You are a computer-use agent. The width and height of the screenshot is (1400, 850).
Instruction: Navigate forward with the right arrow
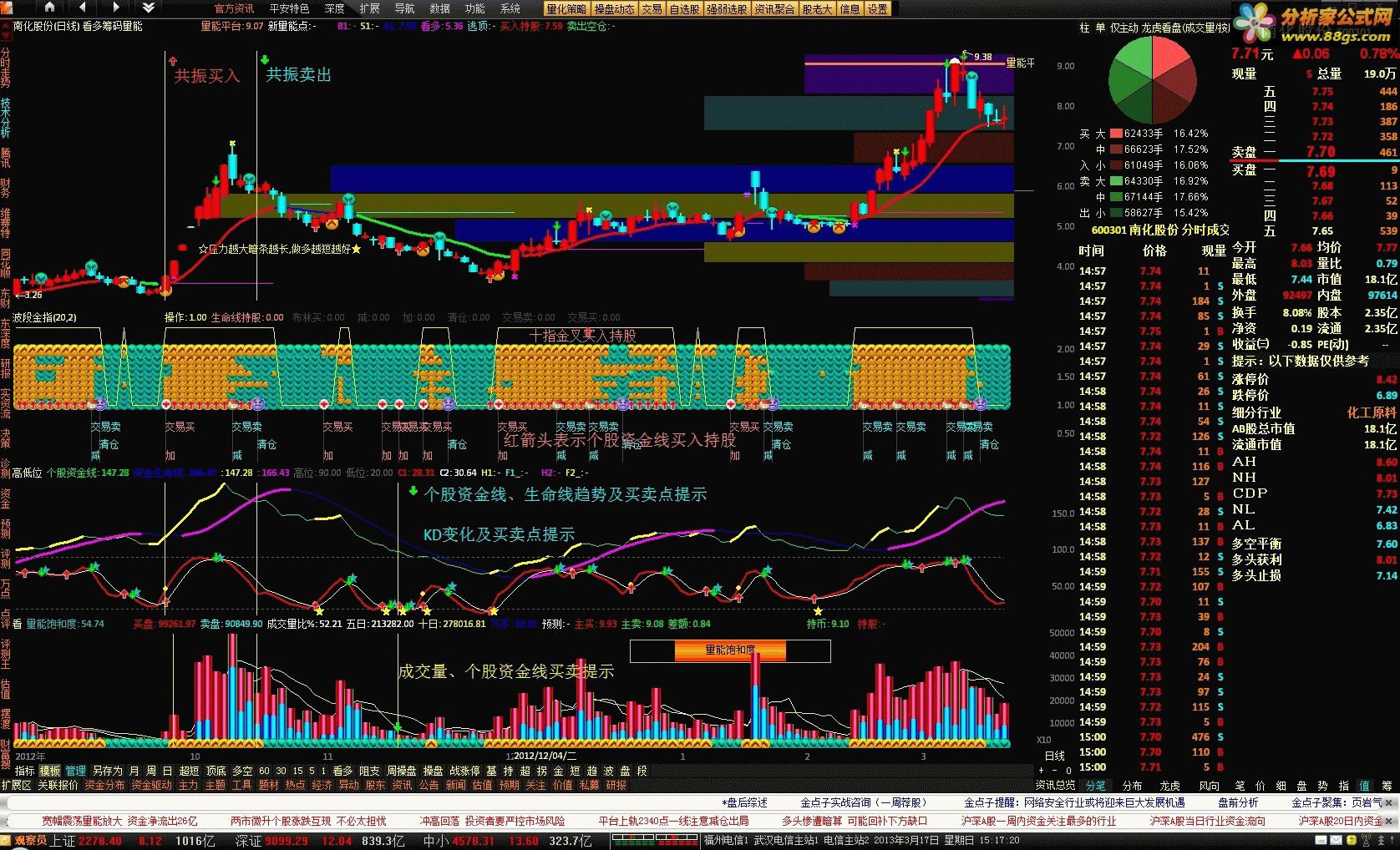pyautogui.click(x=115, y=8)
